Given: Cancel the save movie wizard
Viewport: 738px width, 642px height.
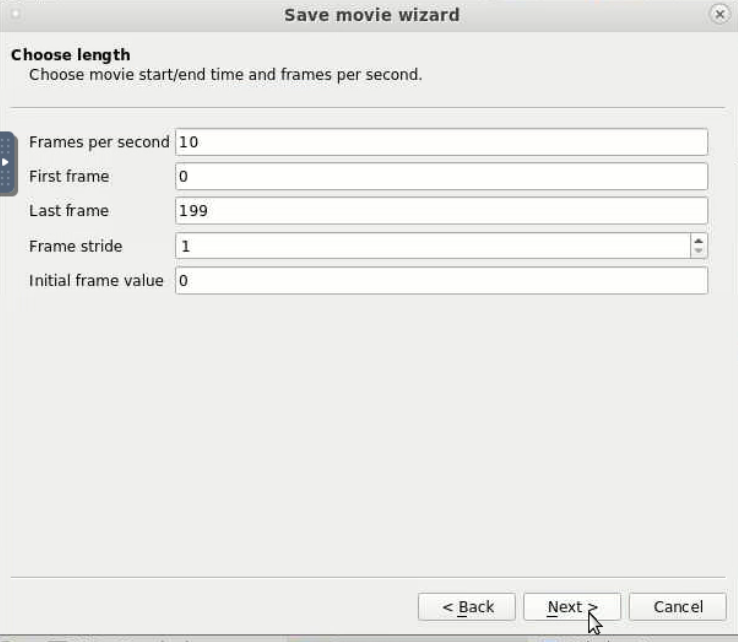Looking at the screenshot, I should click(x=678, y=607).
